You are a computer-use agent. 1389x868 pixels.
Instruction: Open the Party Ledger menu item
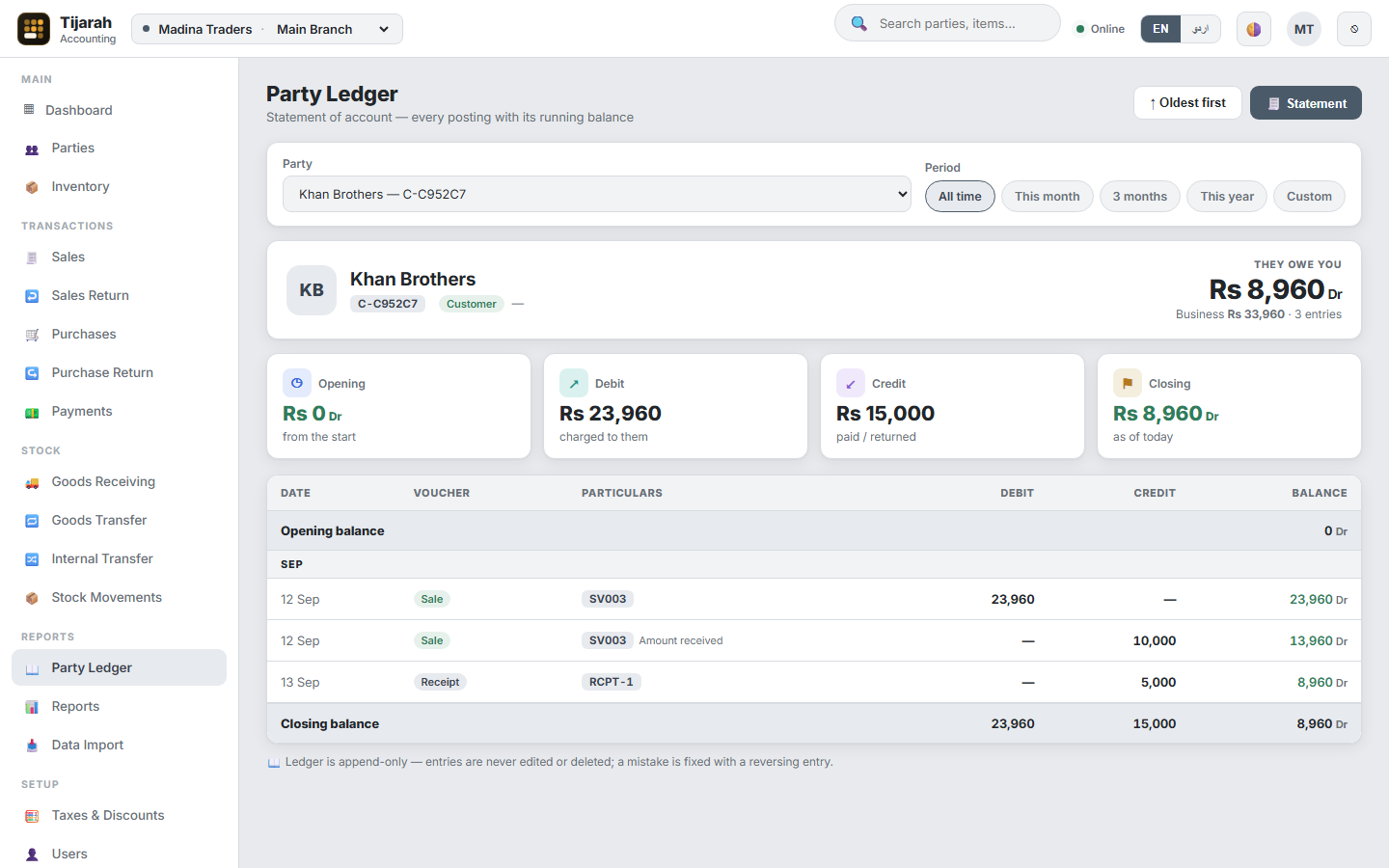pos(119,667)
